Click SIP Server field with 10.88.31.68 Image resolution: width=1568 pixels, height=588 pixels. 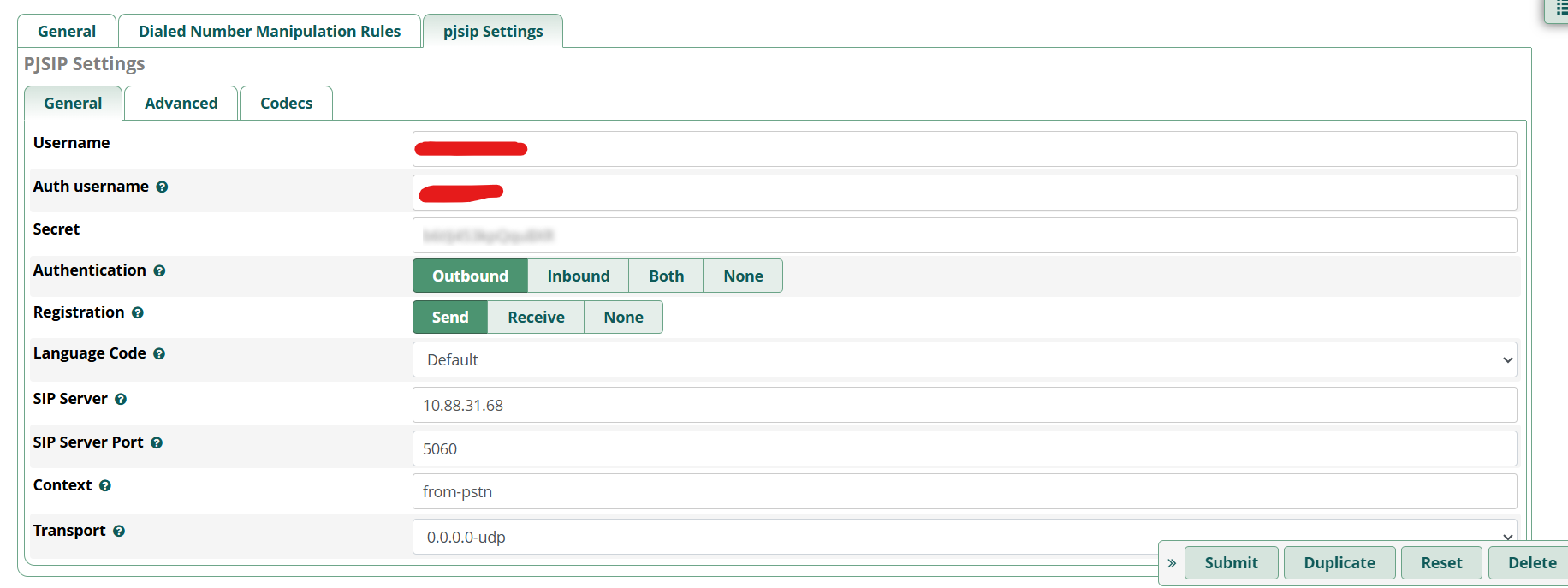[965, 405]
